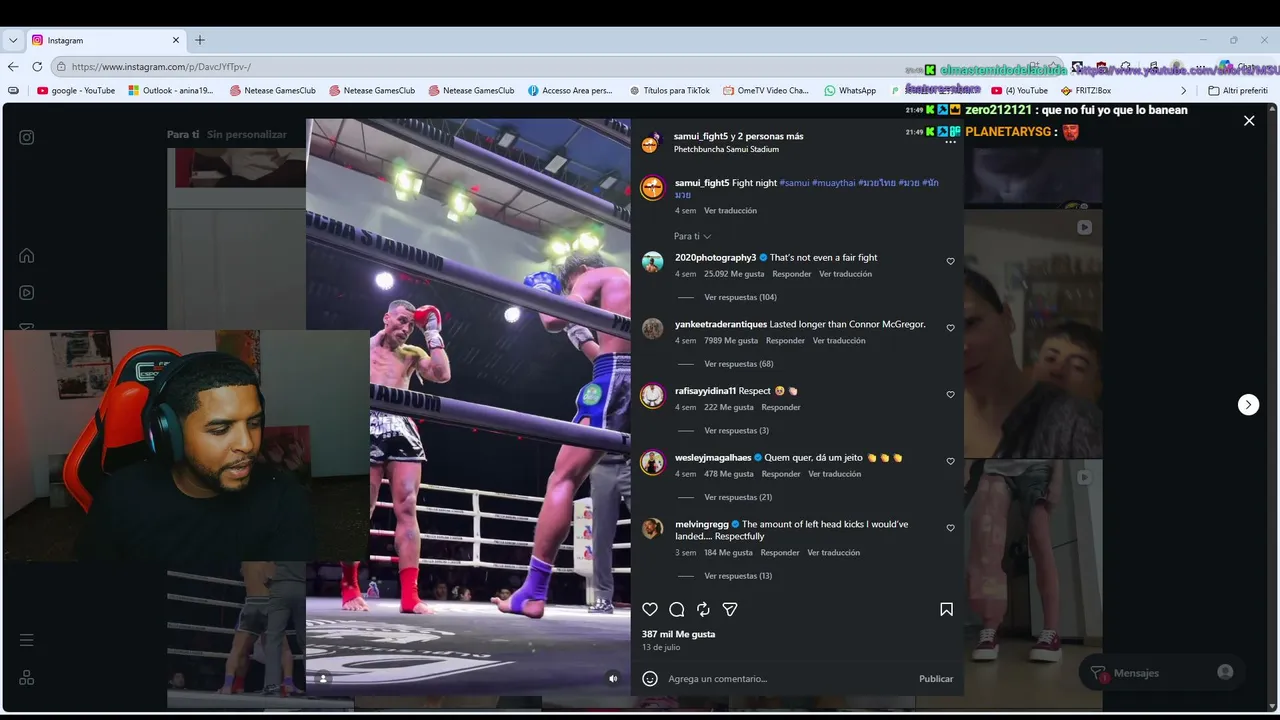
Task: Go to the next post arrow
Action: (x=1248, y=404)
